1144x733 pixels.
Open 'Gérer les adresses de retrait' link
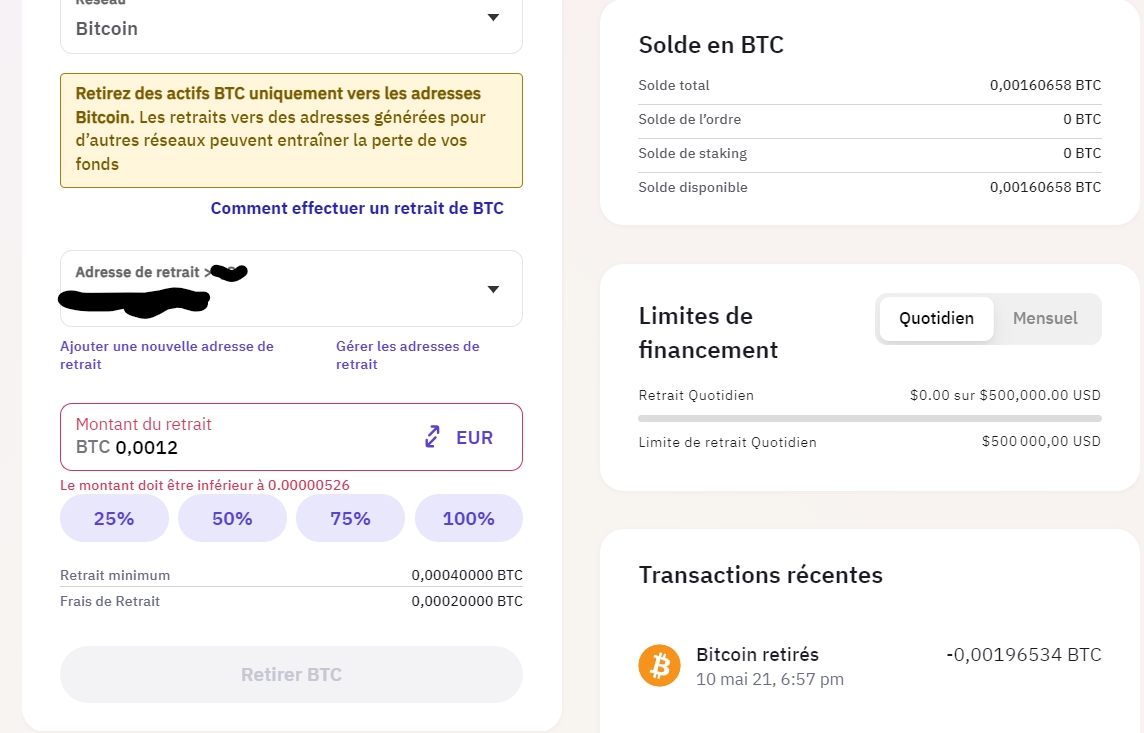(x=407, y=355)
